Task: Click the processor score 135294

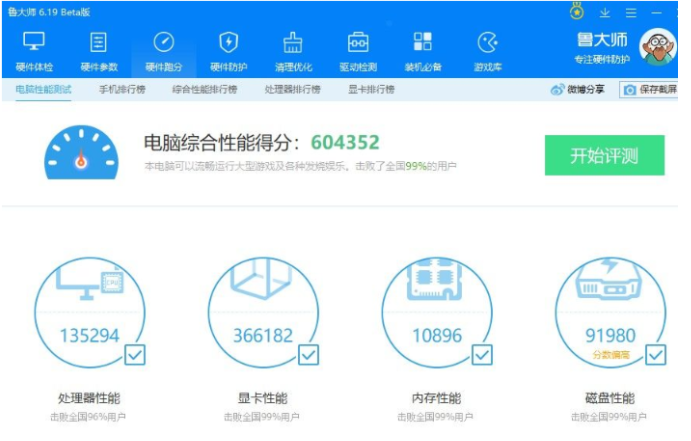Action: pos(89,336)
